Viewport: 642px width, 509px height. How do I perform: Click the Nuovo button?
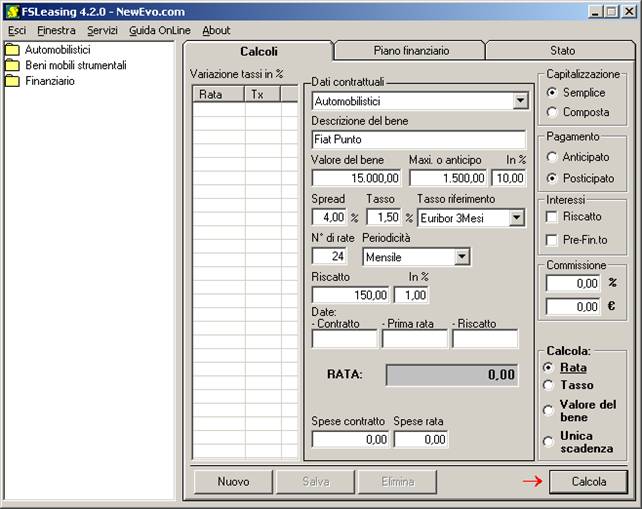(x=233, y=482)
